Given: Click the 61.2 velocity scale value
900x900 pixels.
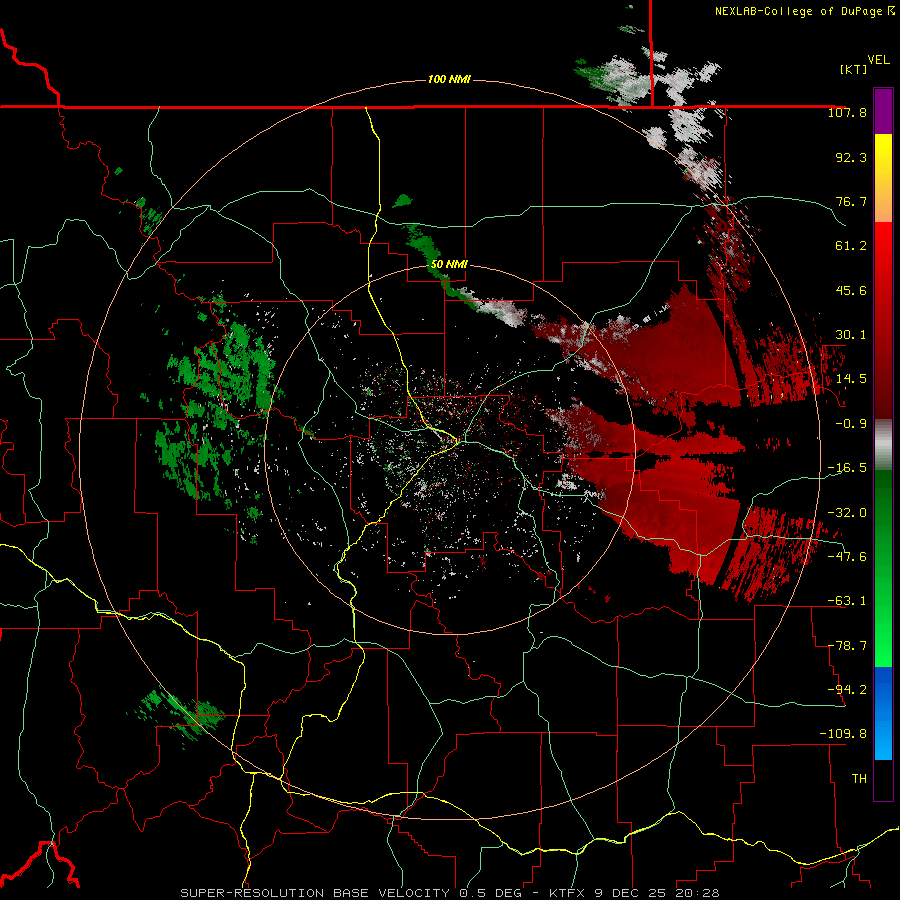Looking at the screenshot, I should [851, 246].
